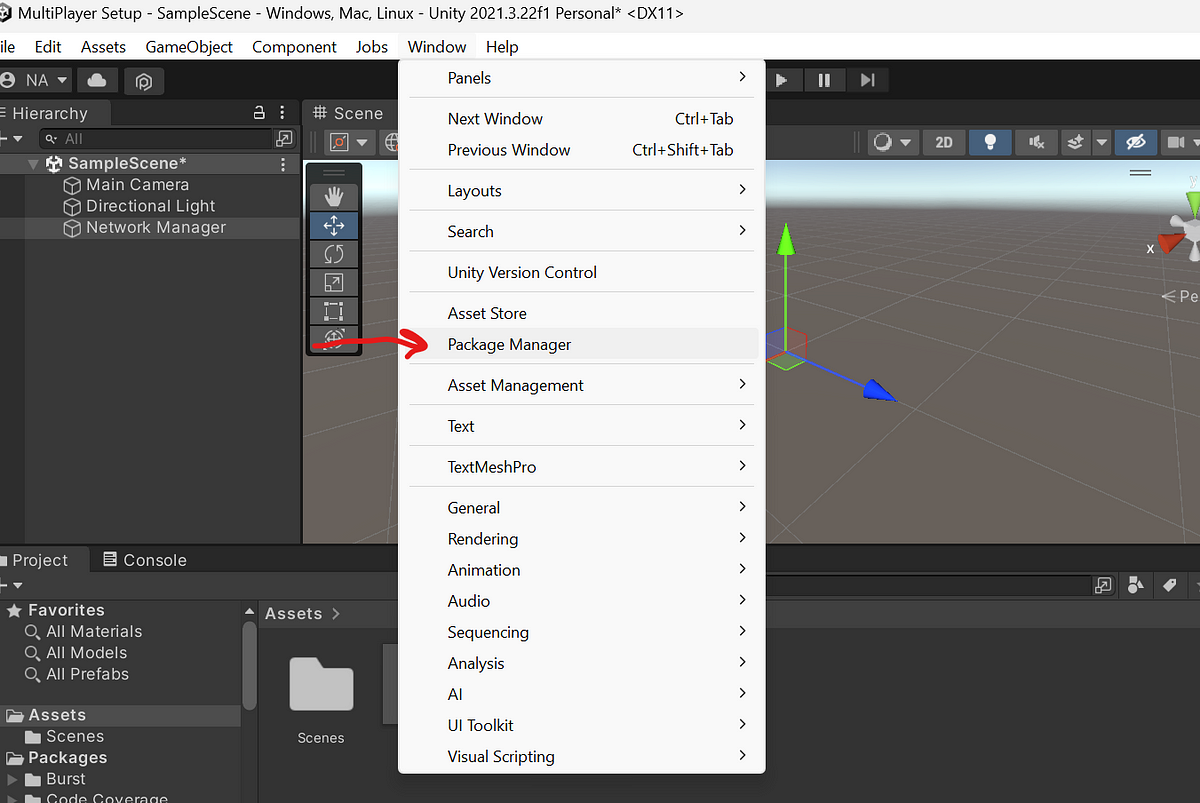Click the NA account icon

click(x=10, y=80)
